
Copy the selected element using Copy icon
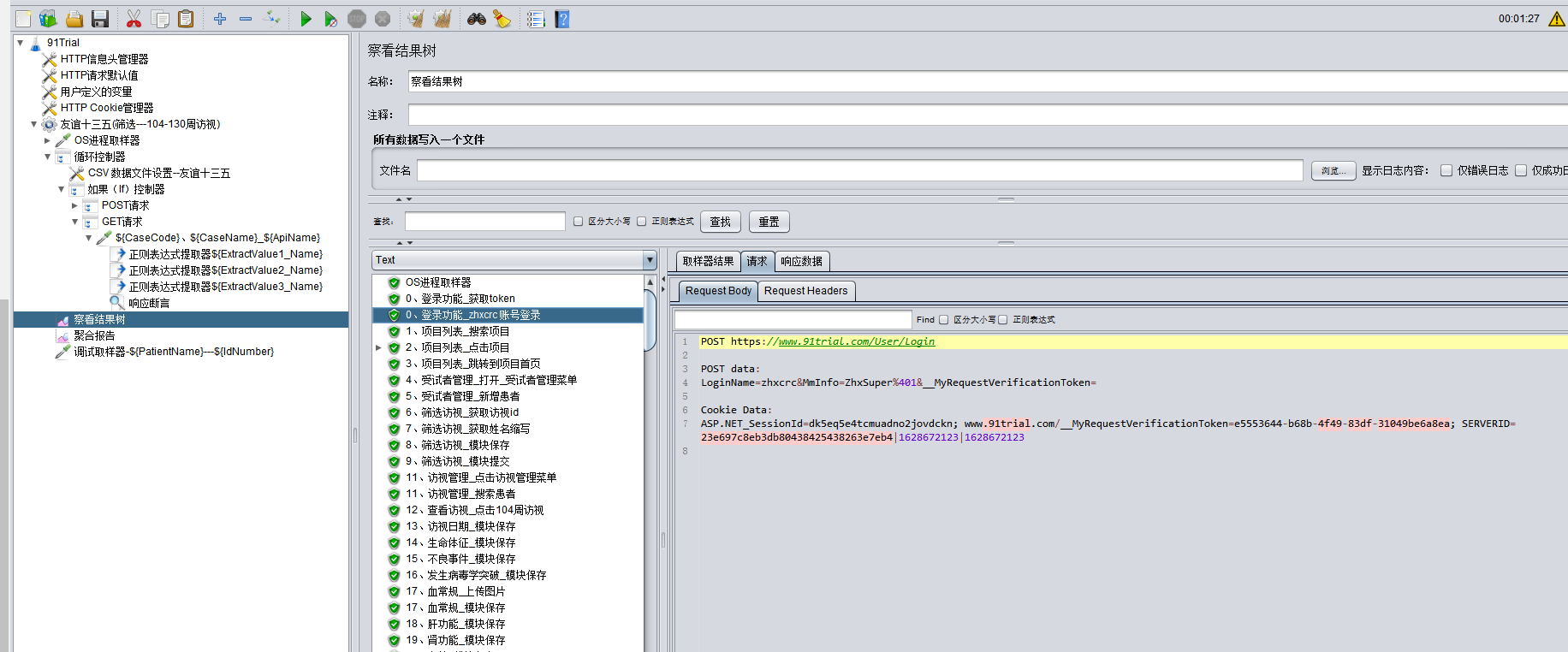(x=159, y=19)
